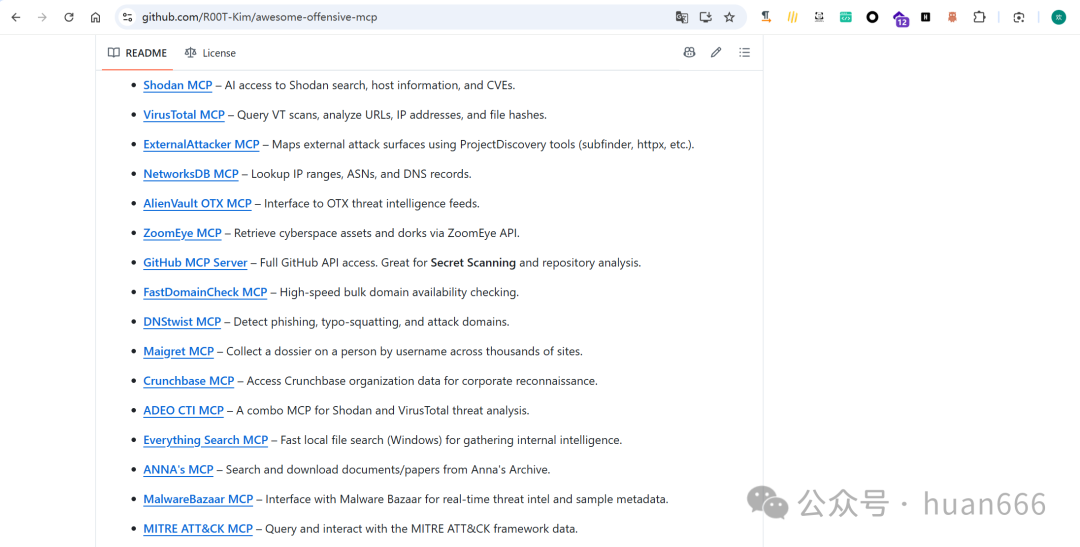Open the AlienVault OTX MCP link

198,204
